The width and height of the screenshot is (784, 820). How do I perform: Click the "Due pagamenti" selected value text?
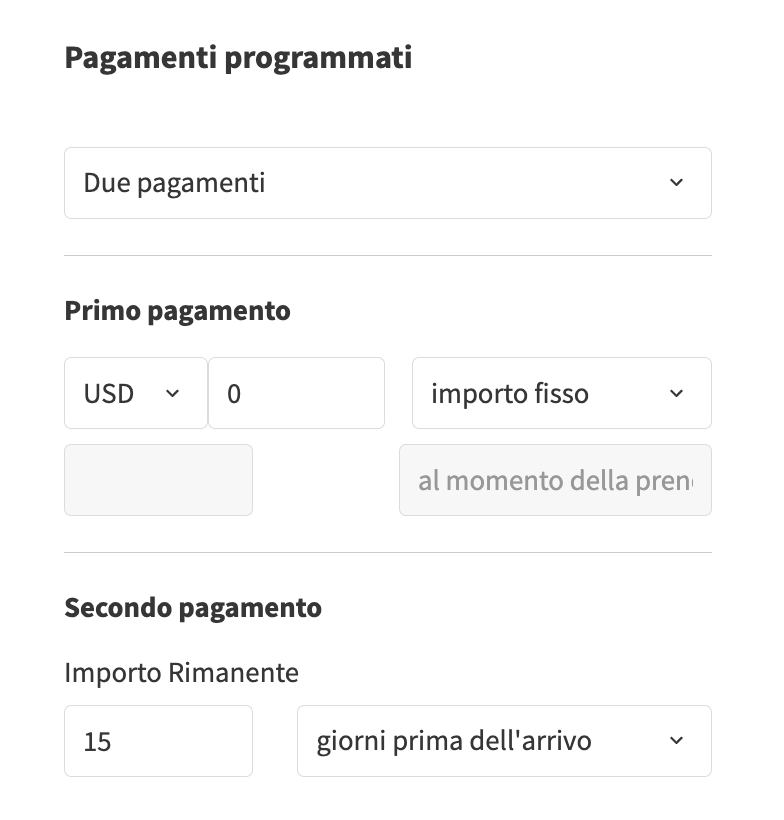pyautogui.click(x=174, y=183)
